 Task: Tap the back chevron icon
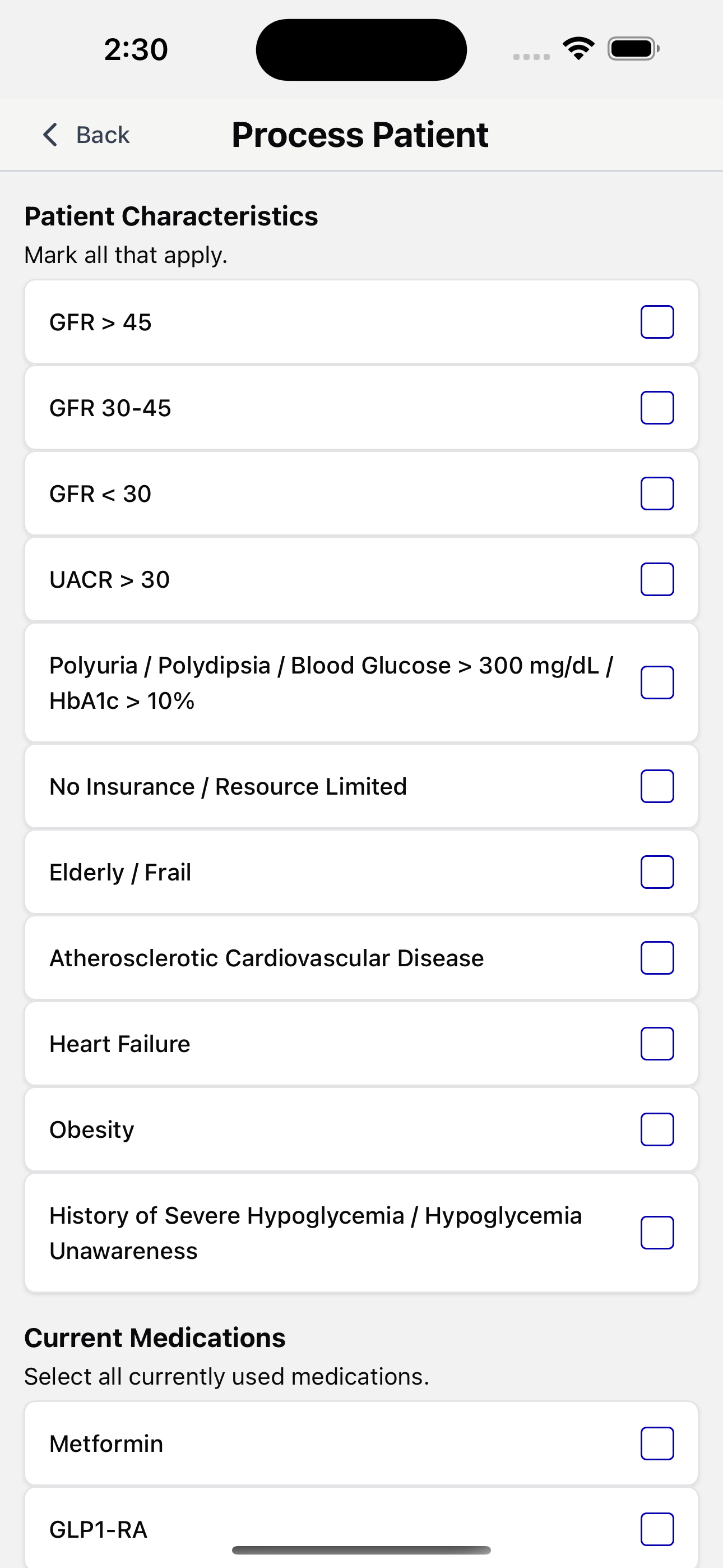coord(50,135)
